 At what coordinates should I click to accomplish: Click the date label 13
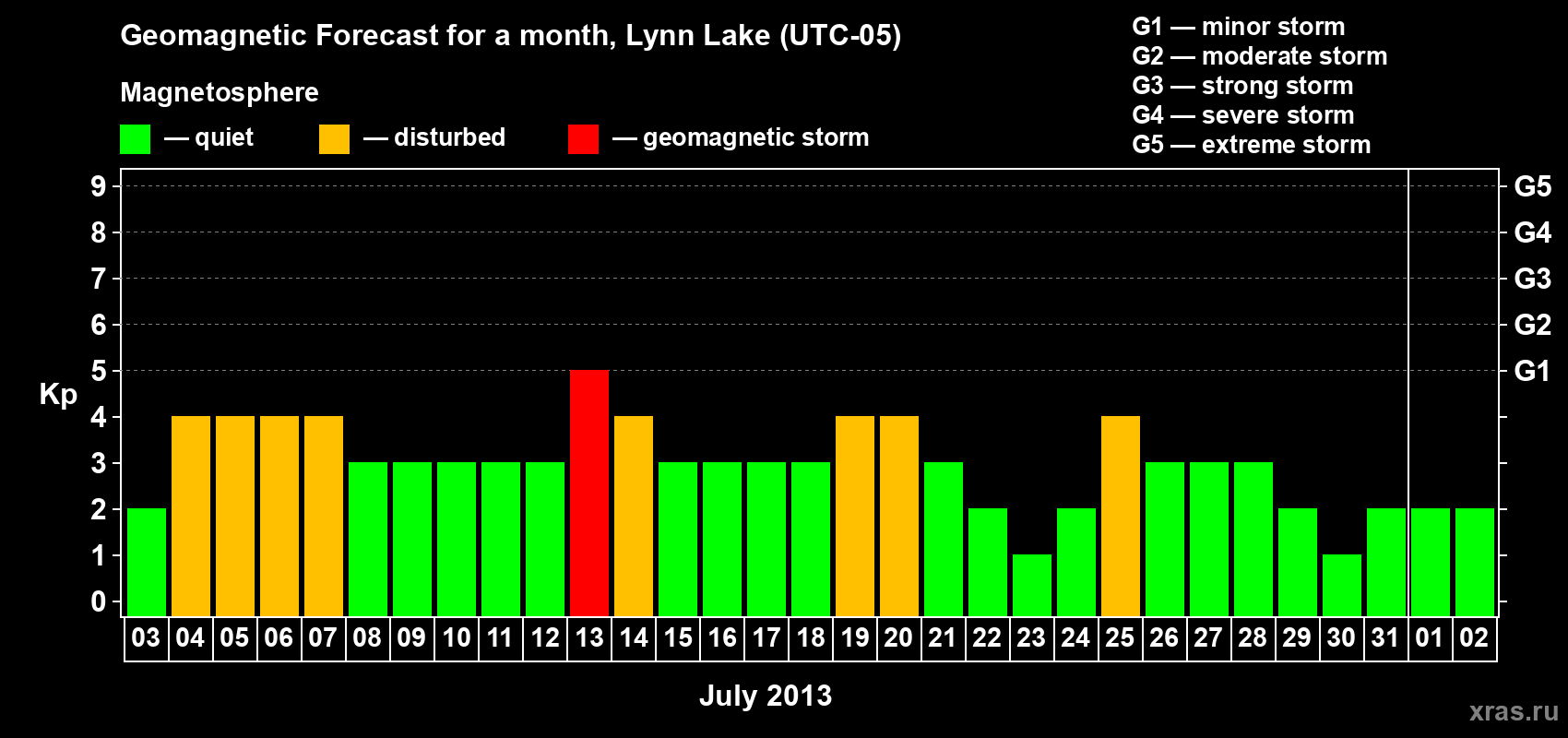[589, 638]
